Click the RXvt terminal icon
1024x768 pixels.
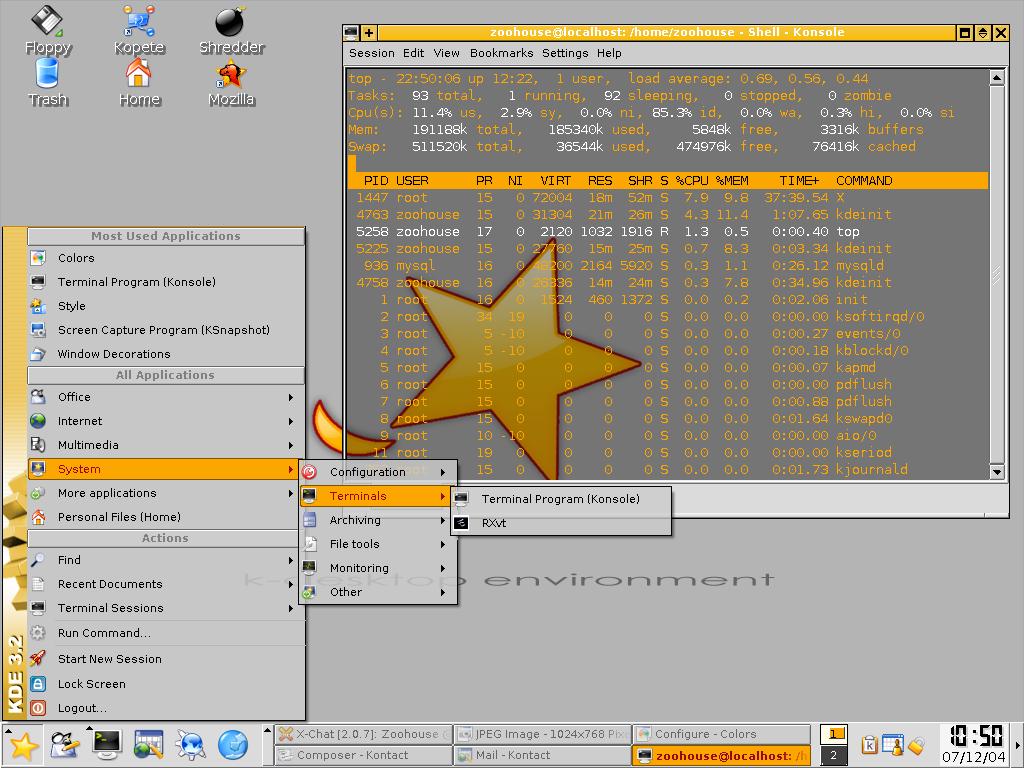coord(461,523)
